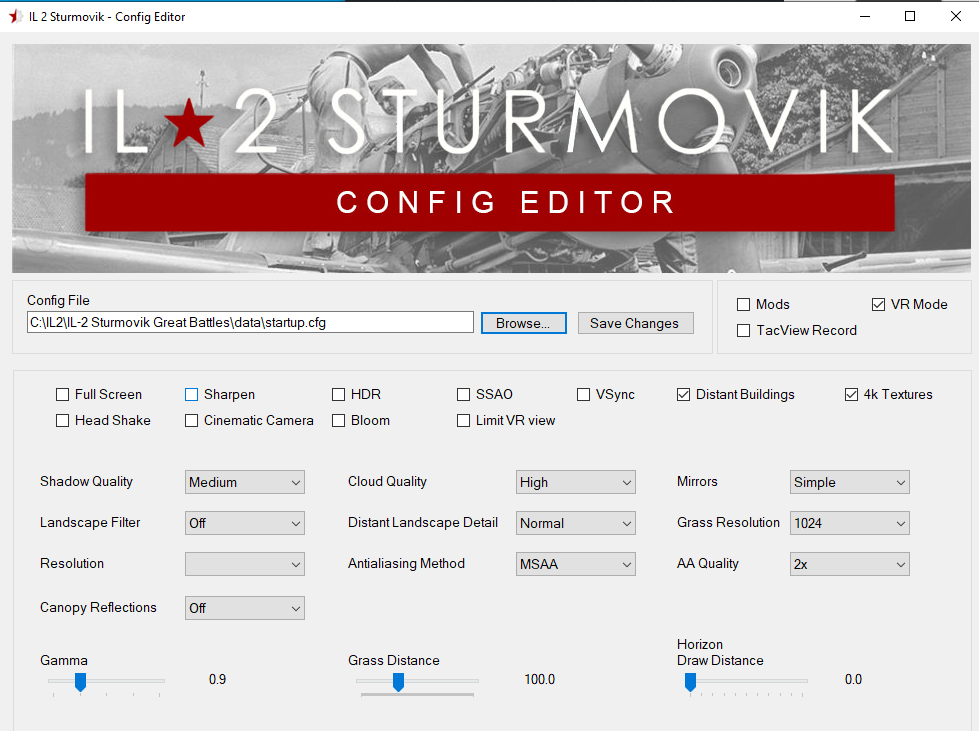Screen dimensions: 979x731
Task: Enable TacView Record checkbox
Action: tap(743, 331)
